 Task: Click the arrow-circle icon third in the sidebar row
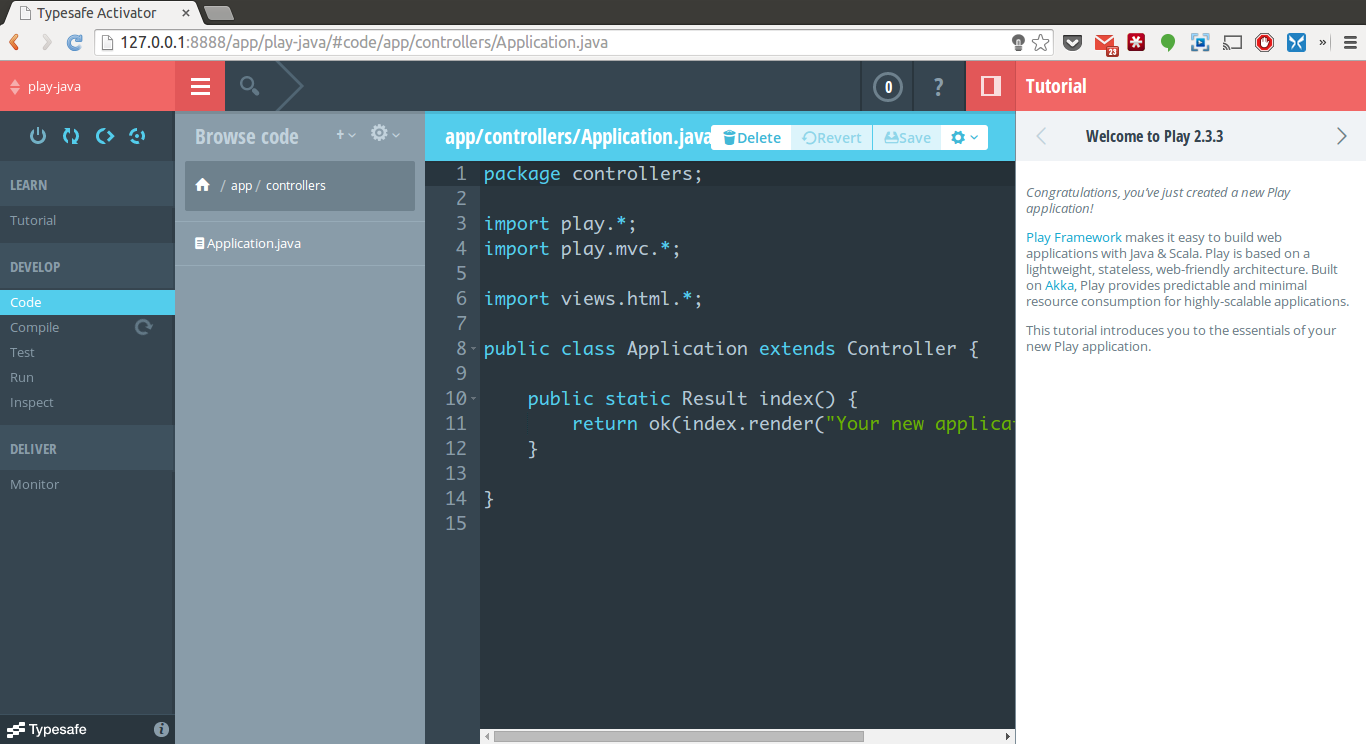point(104,136)
